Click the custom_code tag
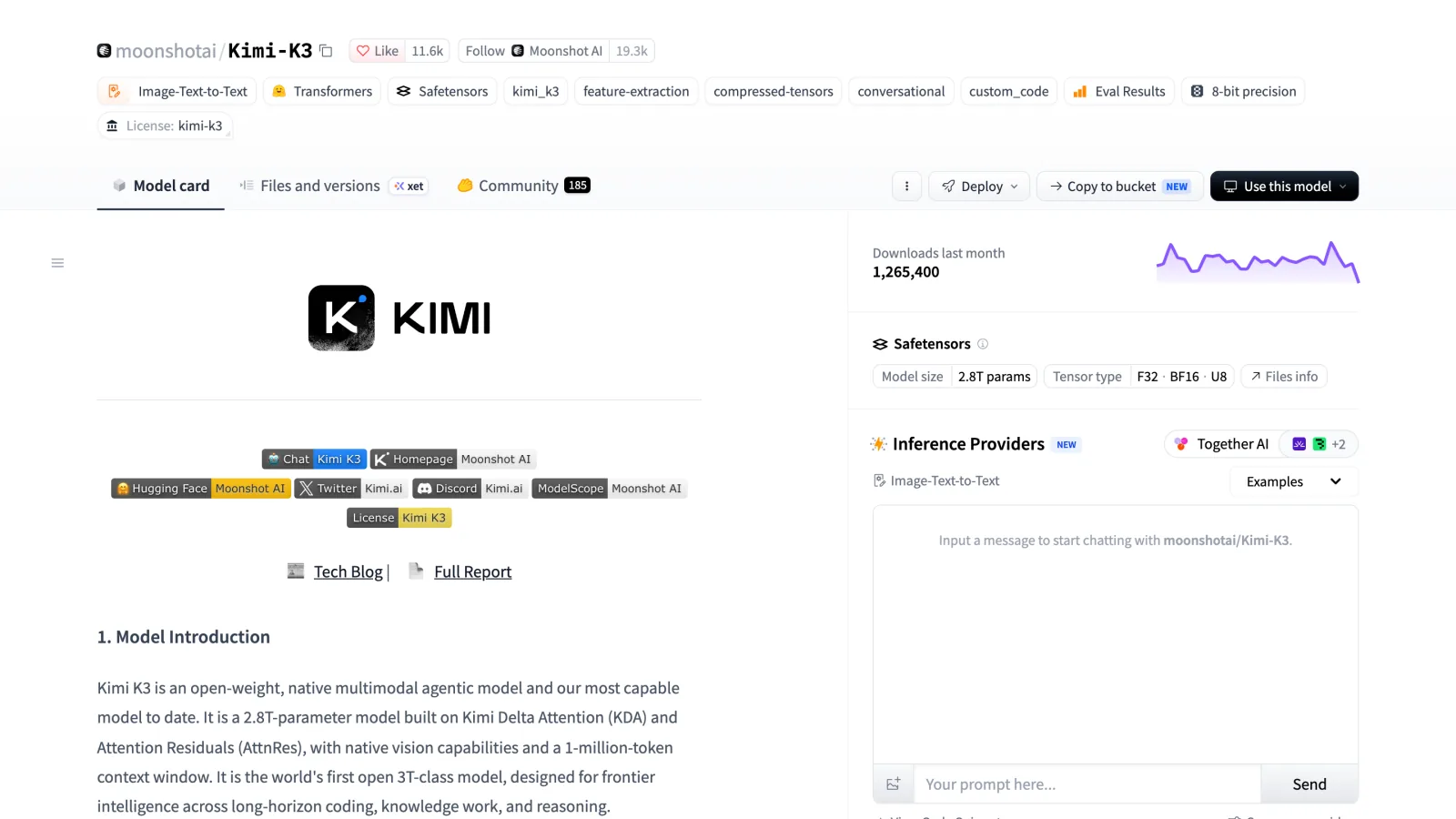The image size is (1456, 819). 1008,92
